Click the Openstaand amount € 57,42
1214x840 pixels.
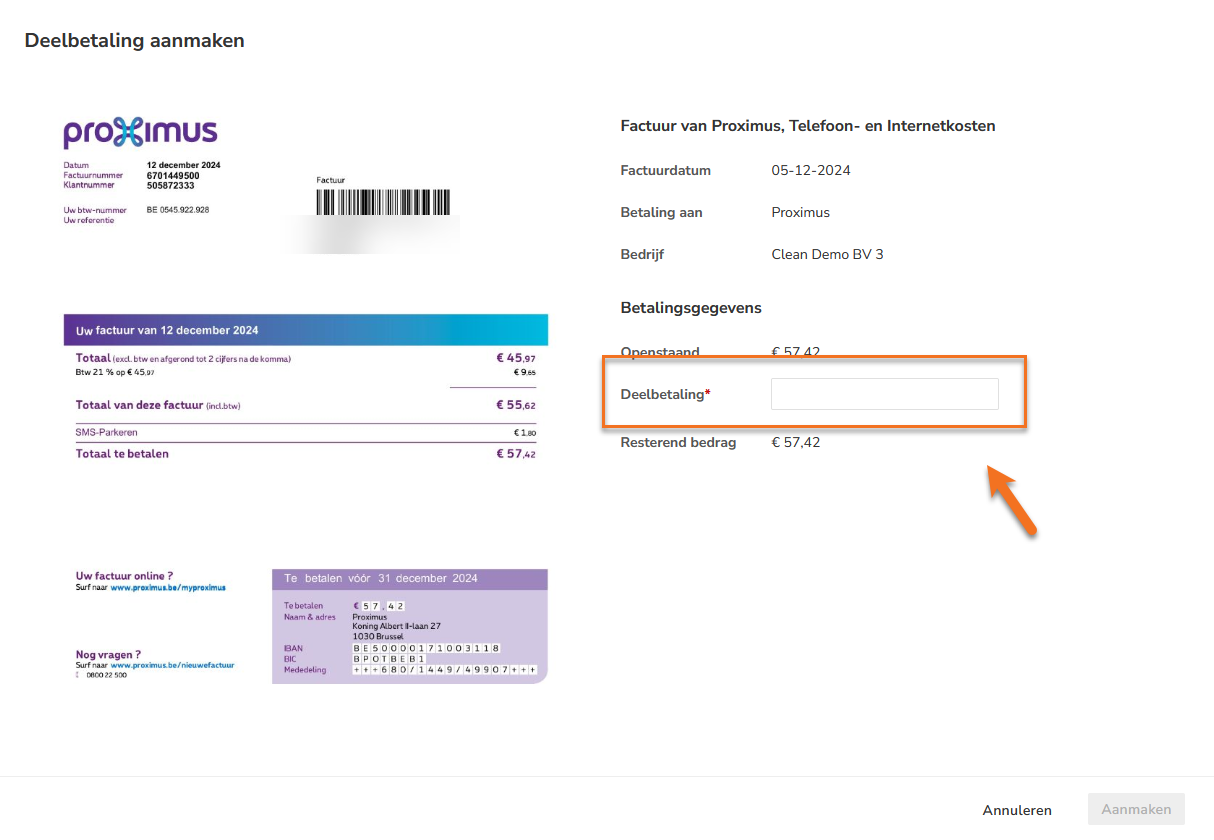pos(796,352)
